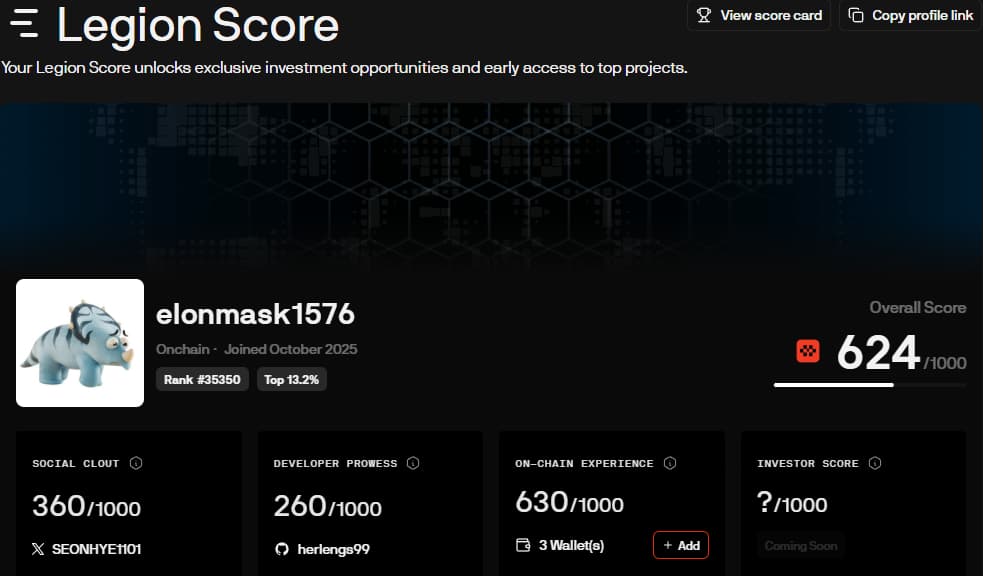Click the red badge icon beside 624

click(x=808, y=351)
